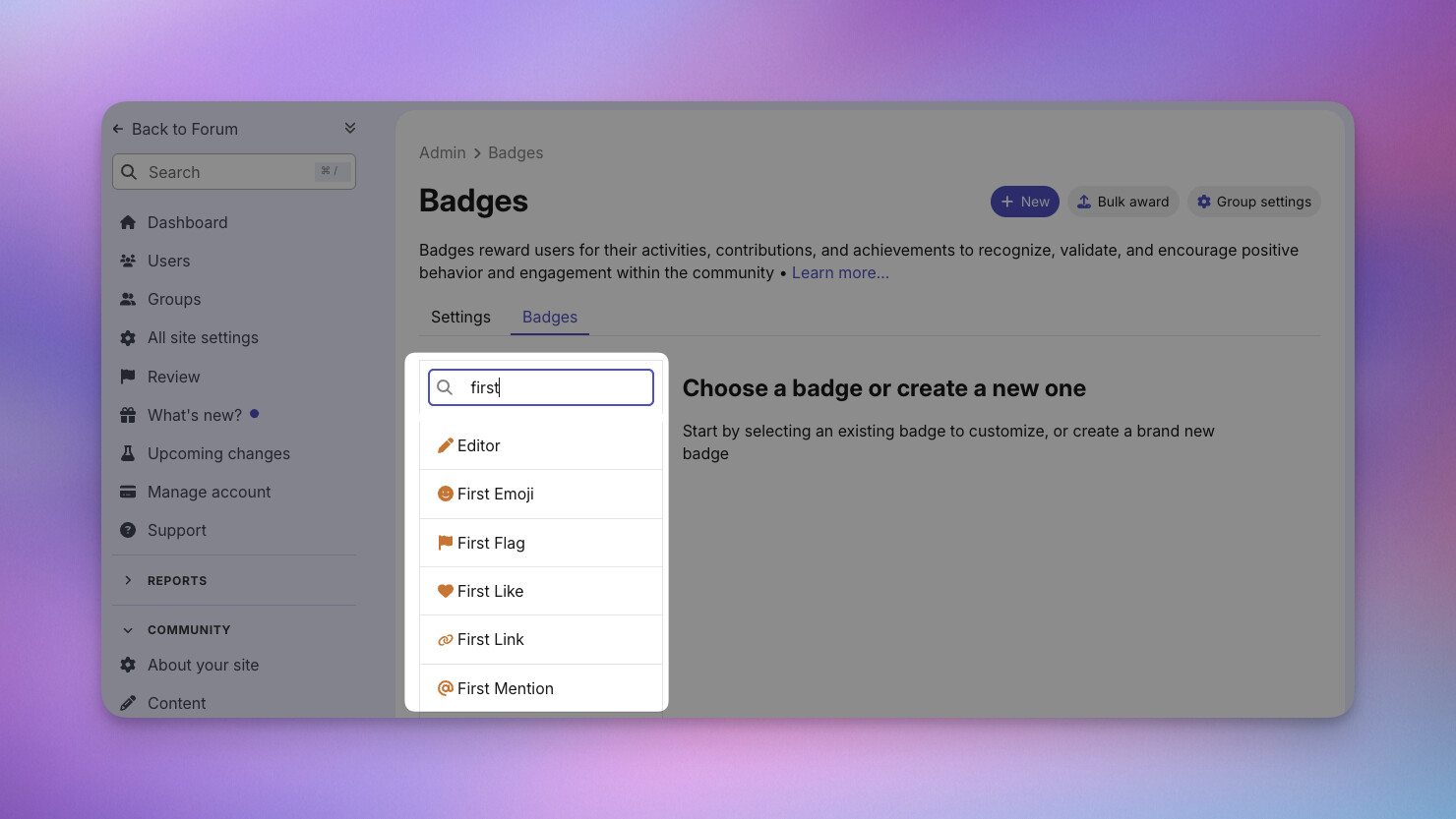Click the Groups icon in sidebar
Viewport: 1456px width, 819px height.
128,299
